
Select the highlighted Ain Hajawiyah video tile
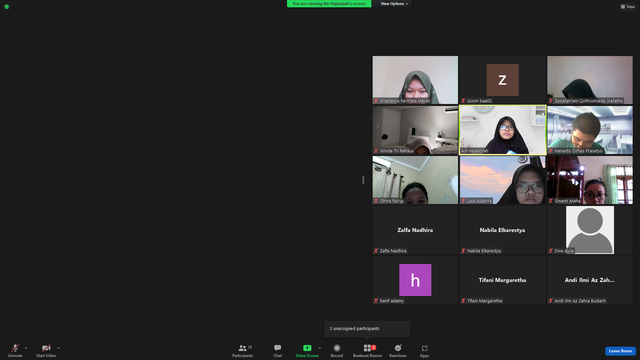coord(502,130)
